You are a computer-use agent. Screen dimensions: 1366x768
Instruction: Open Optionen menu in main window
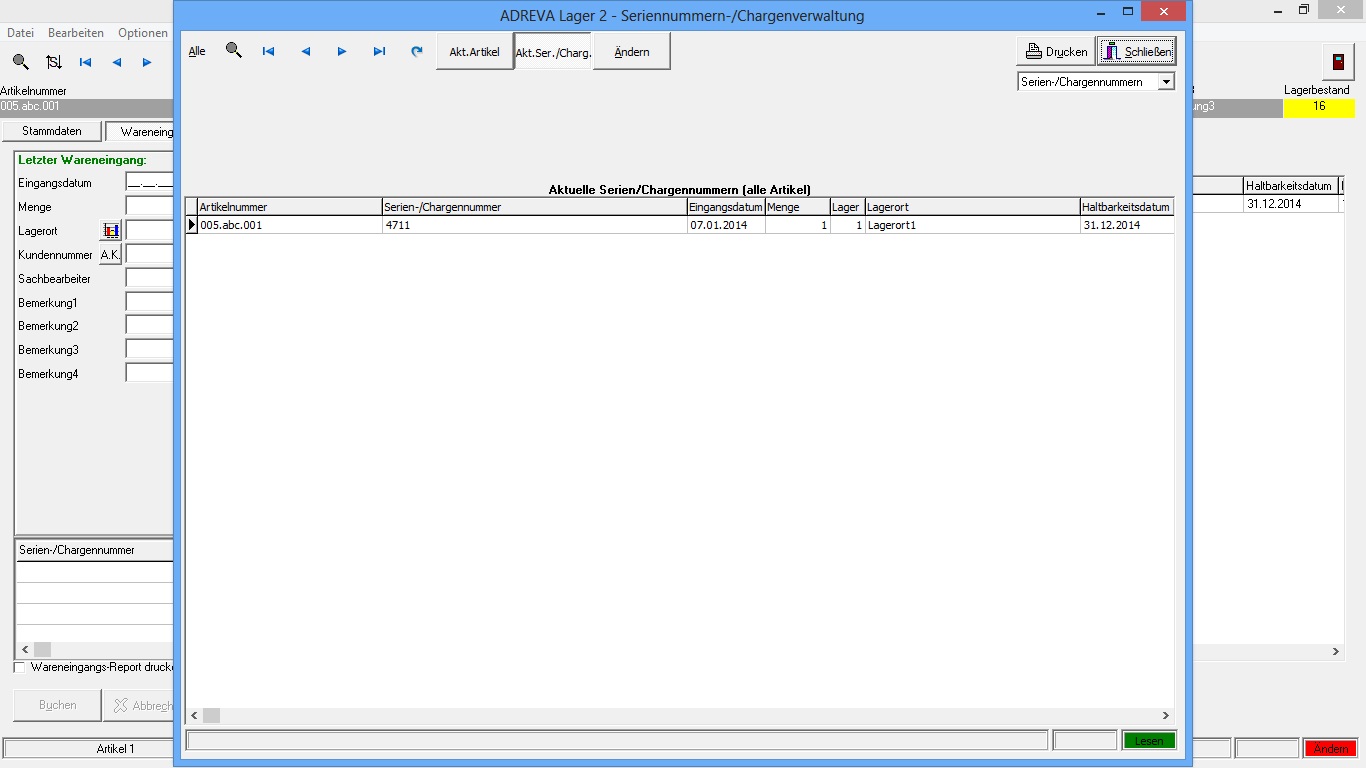click(x=143, y=33)
